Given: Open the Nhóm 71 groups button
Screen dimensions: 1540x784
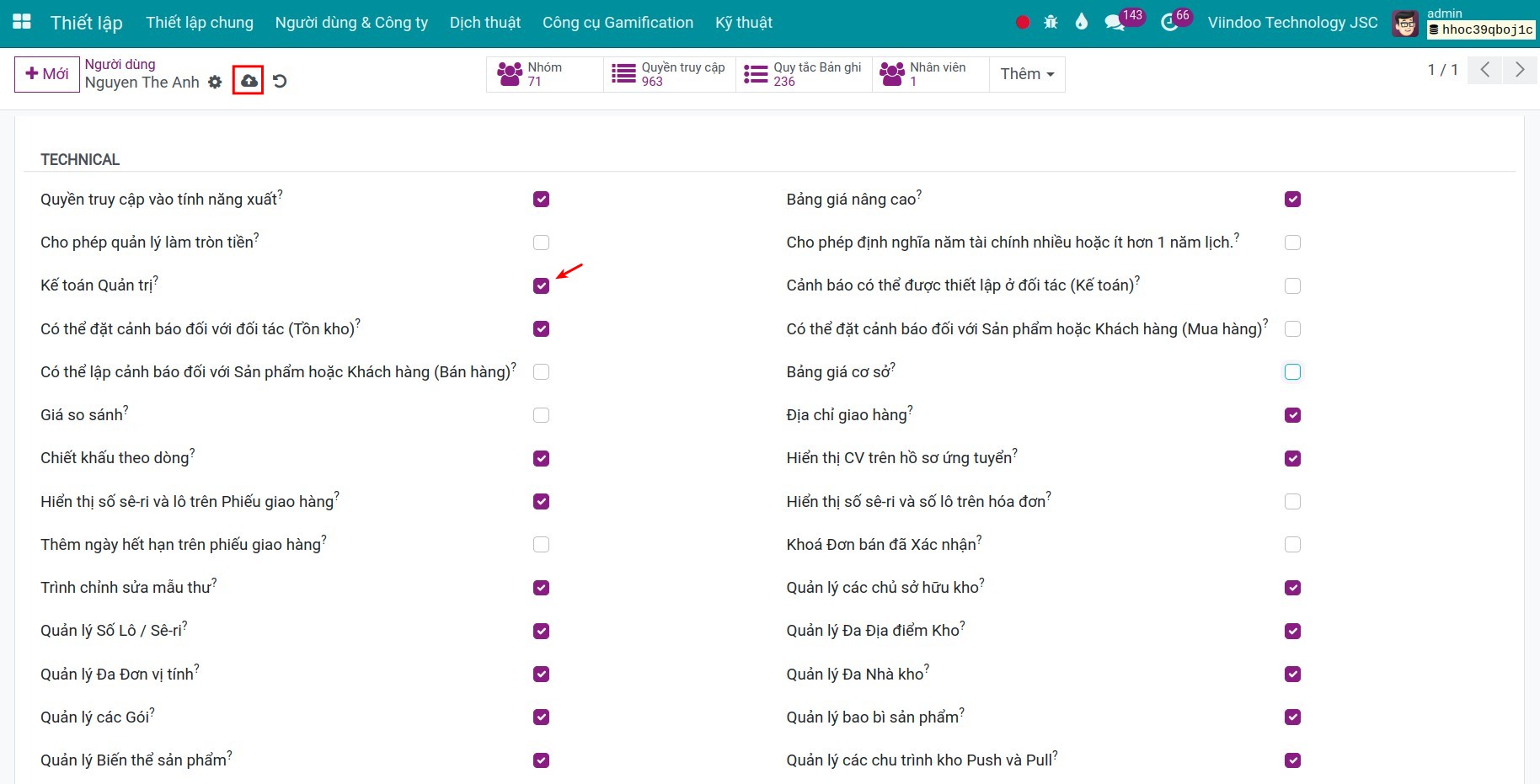Looking at the screenshot, I should (545, 74).
